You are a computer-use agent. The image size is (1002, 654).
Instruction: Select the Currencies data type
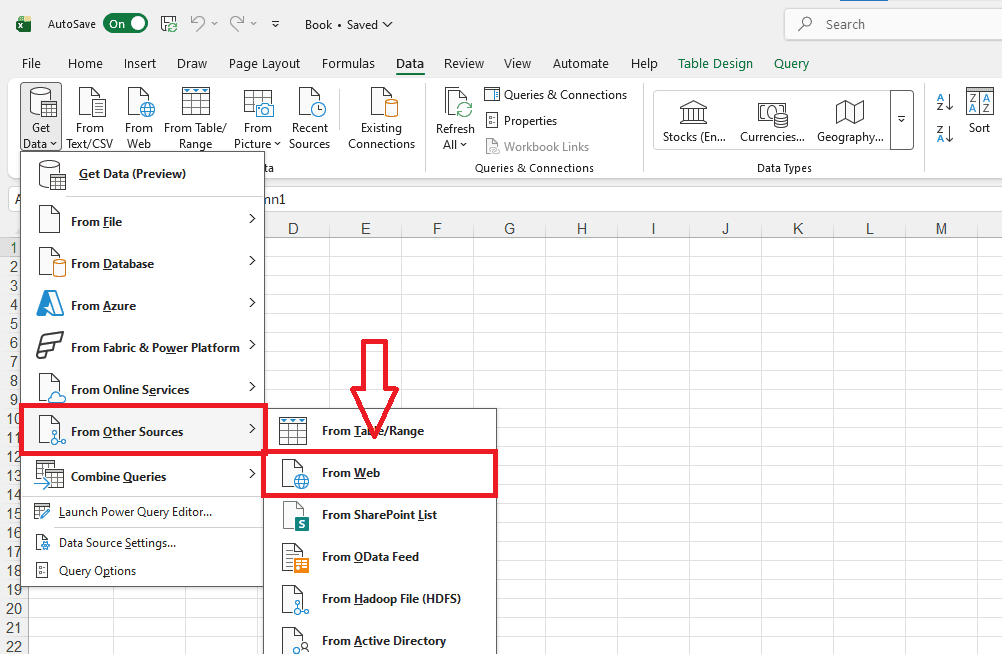(x=772, y=120)
